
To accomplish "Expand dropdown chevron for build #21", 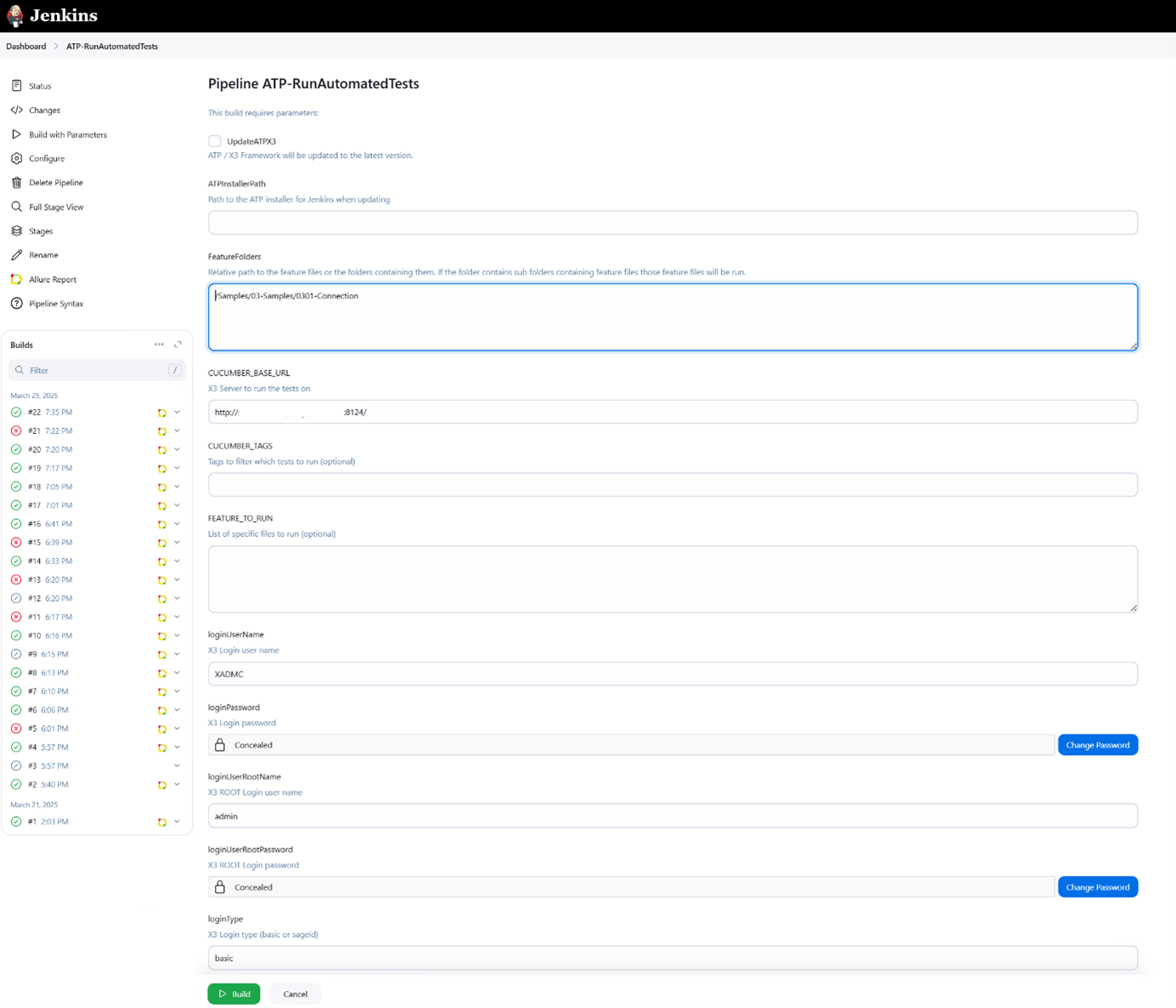I will point(177,431).
